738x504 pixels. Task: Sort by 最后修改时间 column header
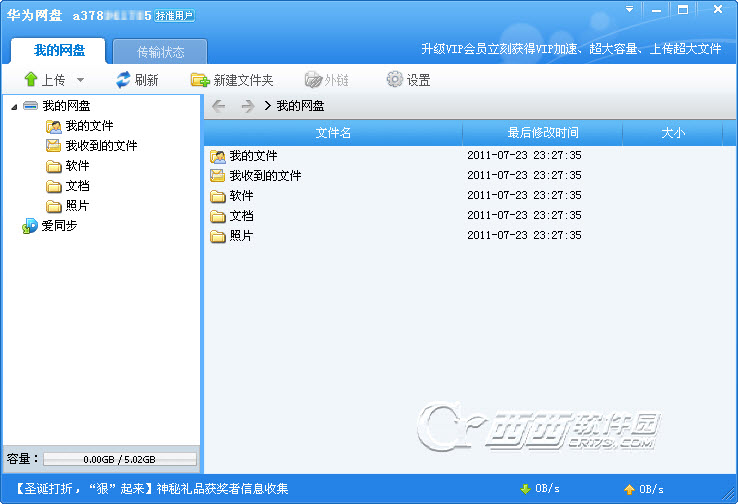pos(543,133)
